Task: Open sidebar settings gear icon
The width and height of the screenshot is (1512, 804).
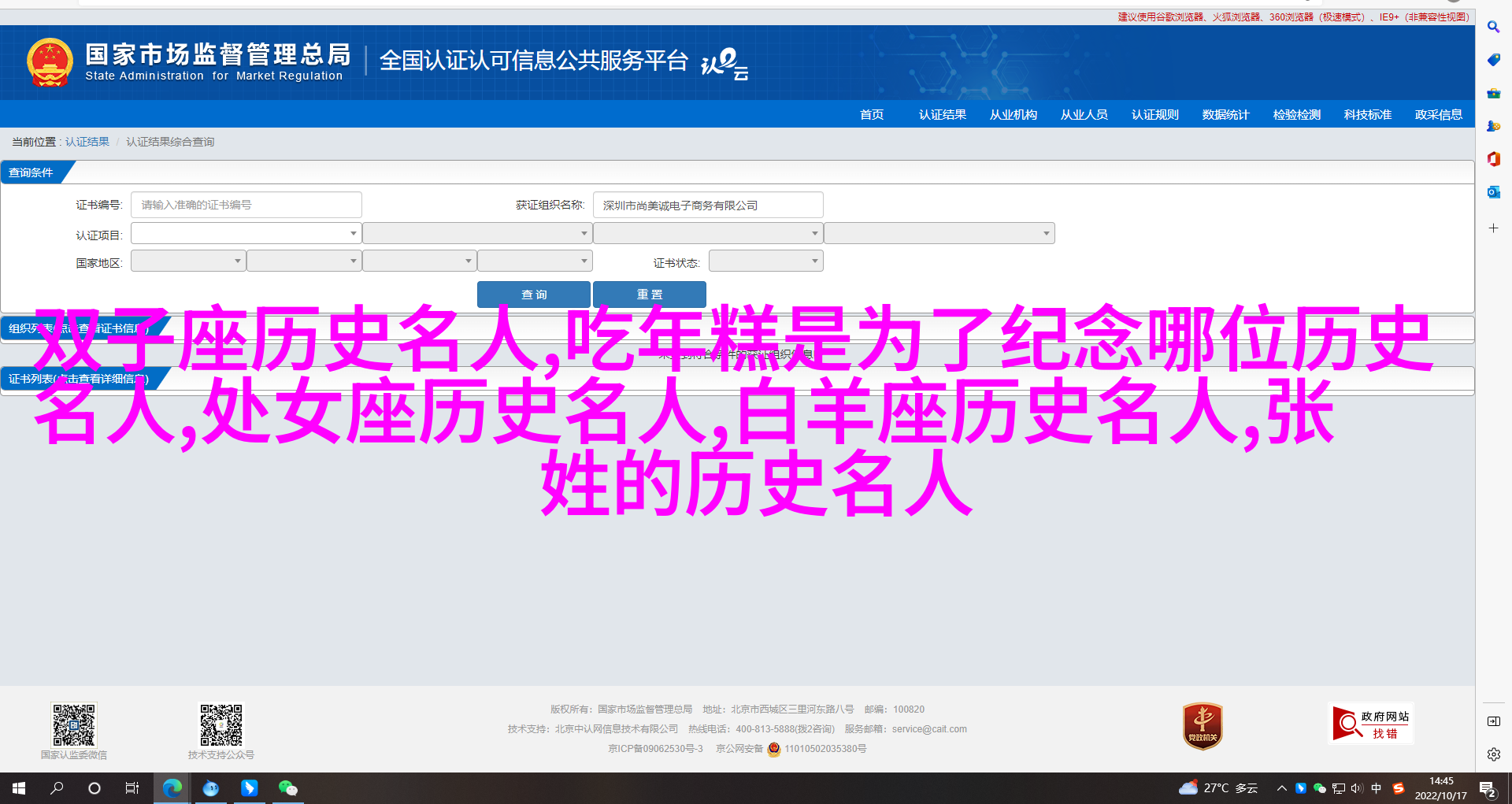Action: (1493, 754)
